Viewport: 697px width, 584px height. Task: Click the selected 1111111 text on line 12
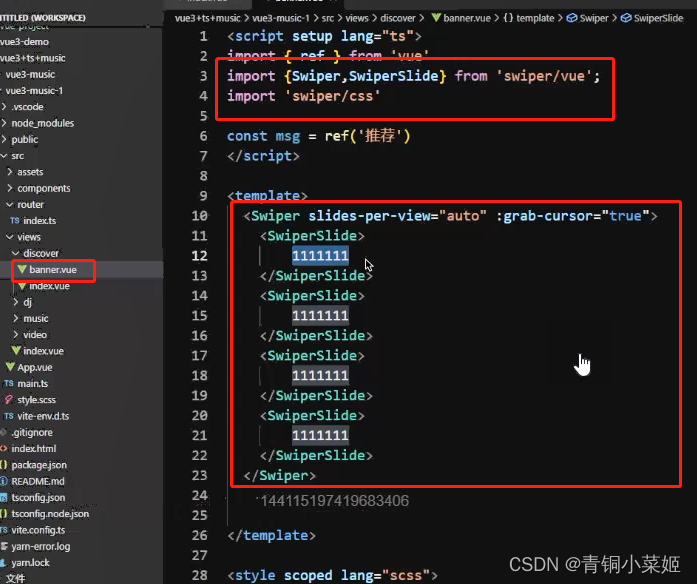[320, 256]
